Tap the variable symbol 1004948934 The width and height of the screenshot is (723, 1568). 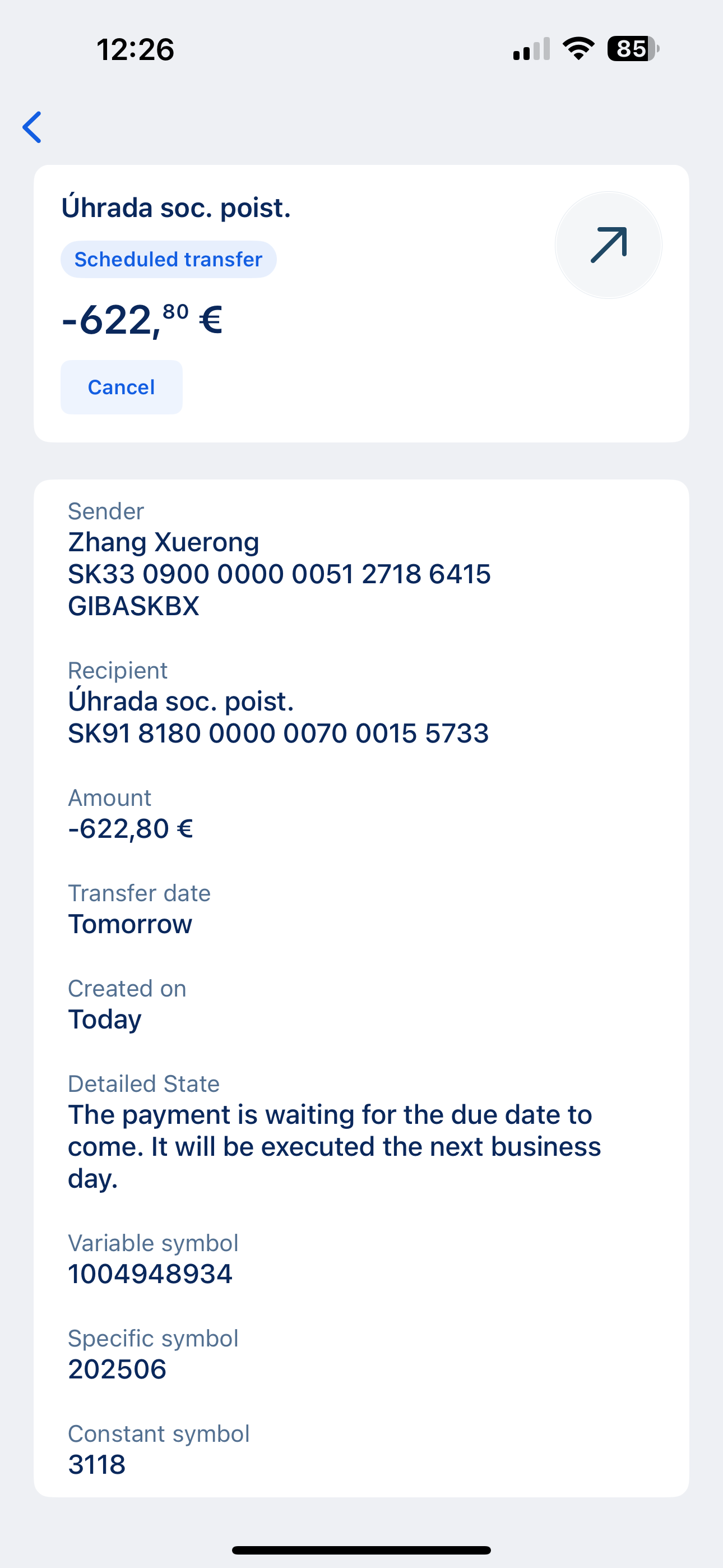click(150, 1274)
